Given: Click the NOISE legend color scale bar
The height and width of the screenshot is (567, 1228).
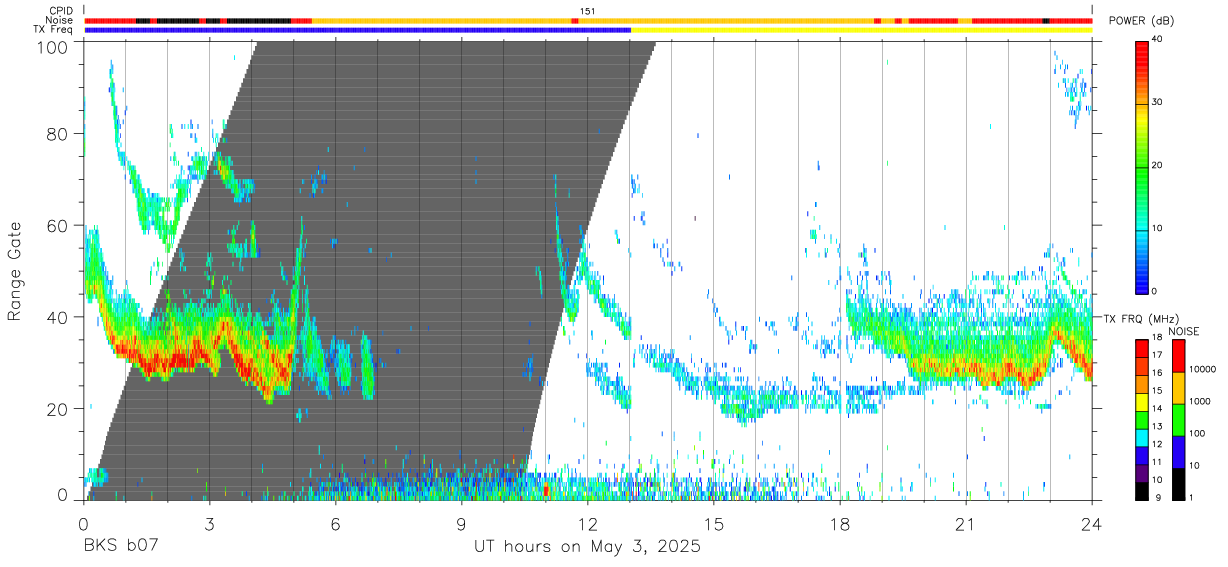Looking at the screenshot, I should click(x=1178, y=419).
